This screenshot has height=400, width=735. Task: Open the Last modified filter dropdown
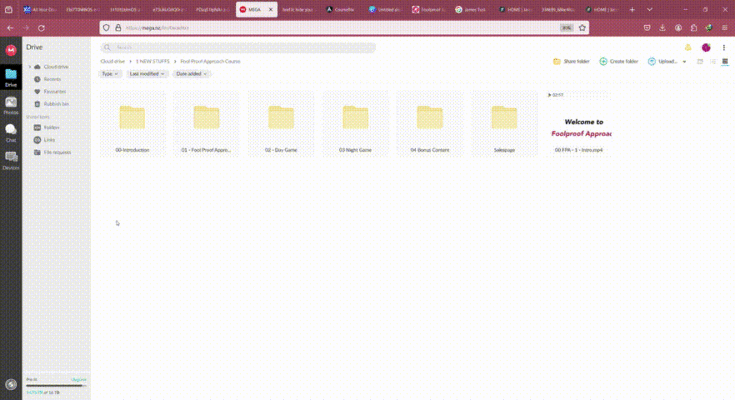[147, 74]
